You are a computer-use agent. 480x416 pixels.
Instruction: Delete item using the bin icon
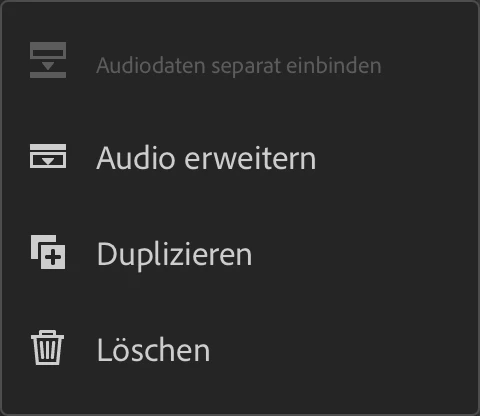coord(47,348)
